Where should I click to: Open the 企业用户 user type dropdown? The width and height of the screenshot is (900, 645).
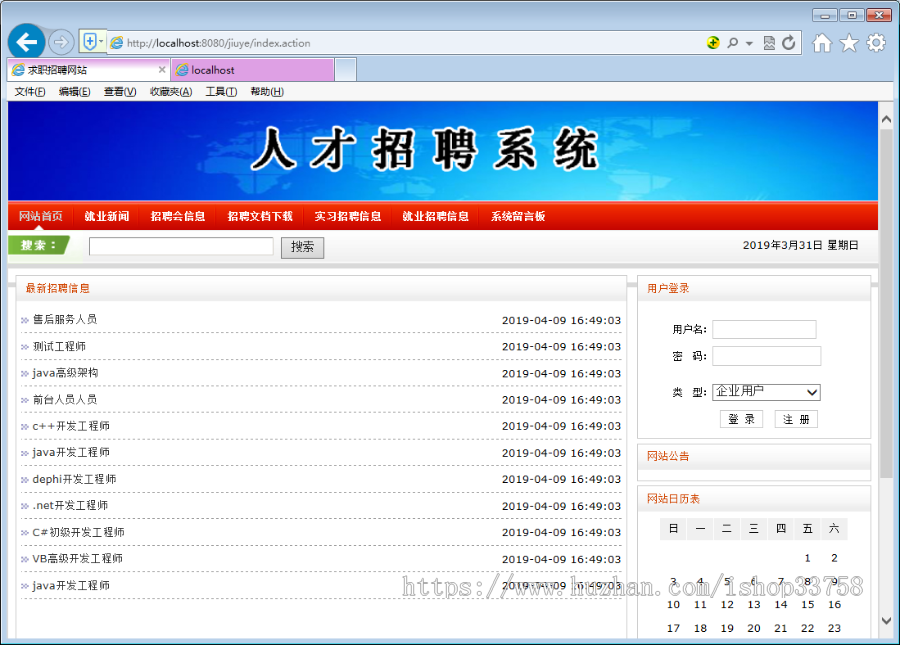pos(765,392)
